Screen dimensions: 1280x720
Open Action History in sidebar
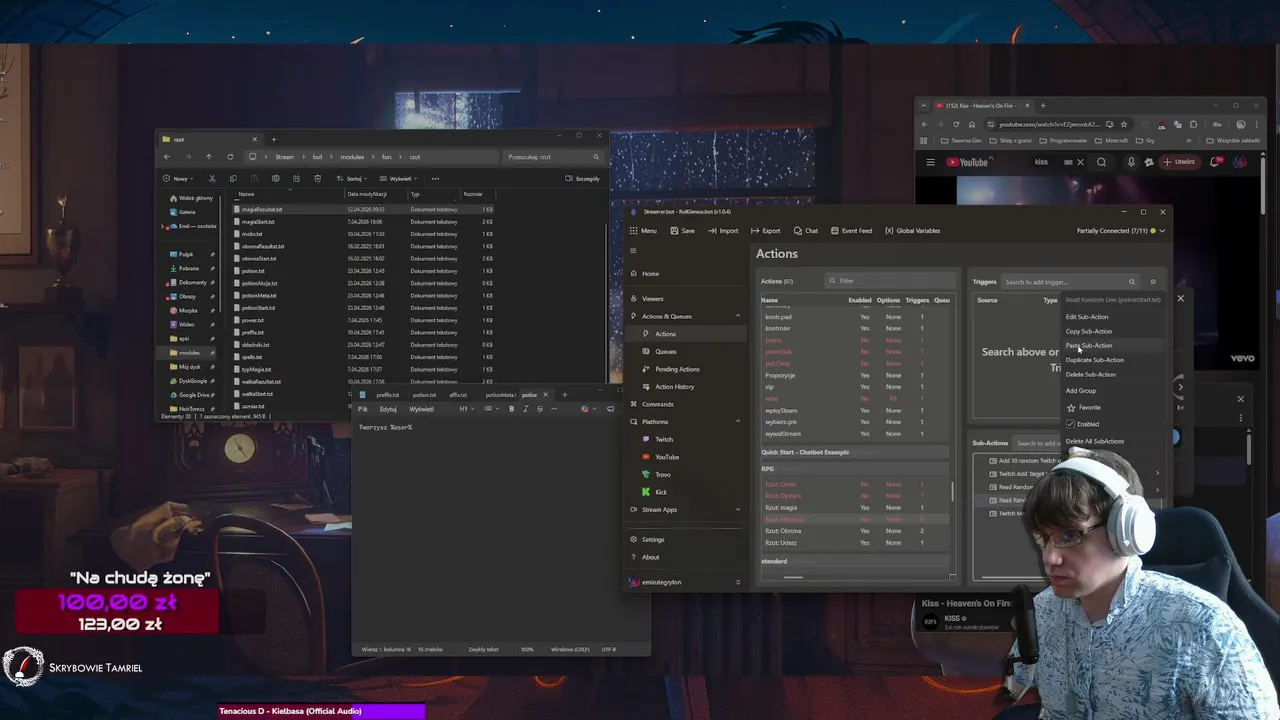tap(674, 387)
